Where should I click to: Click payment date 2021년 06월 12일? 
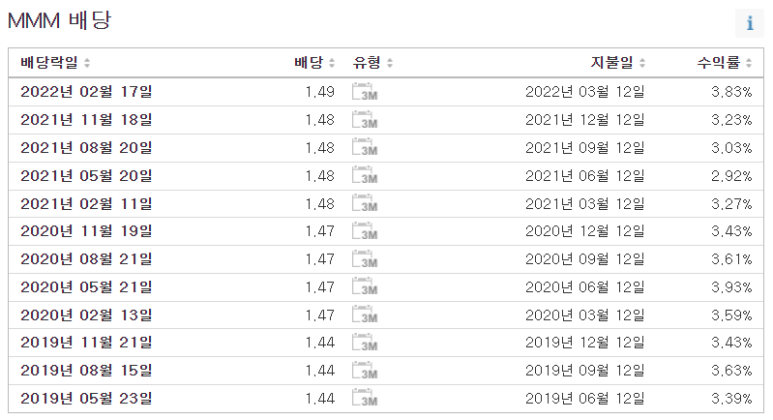pos(585,176)
